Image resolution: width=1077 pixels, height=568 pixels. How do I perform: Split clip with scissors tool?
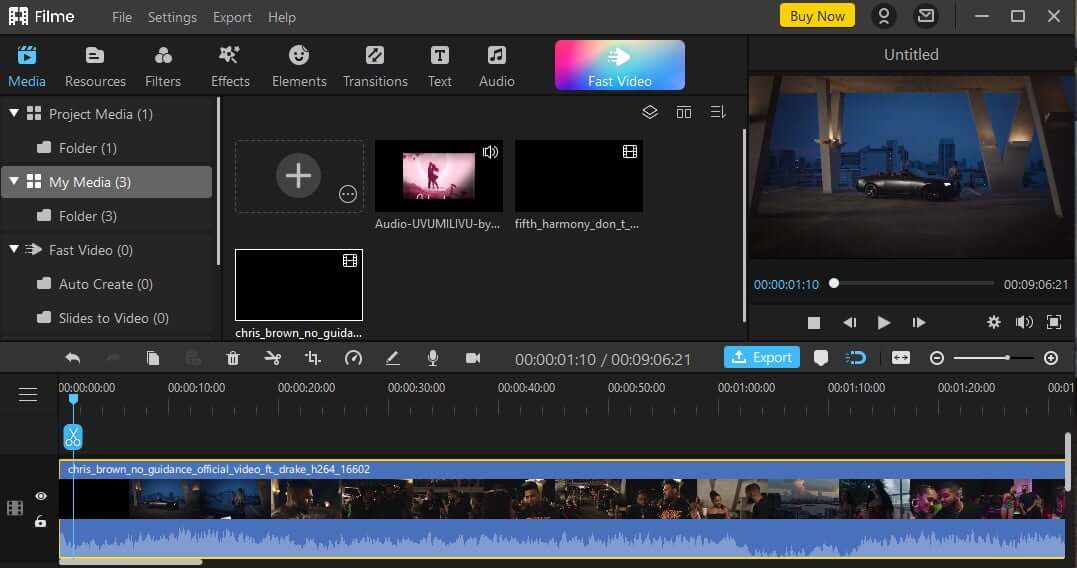point(273,358)
